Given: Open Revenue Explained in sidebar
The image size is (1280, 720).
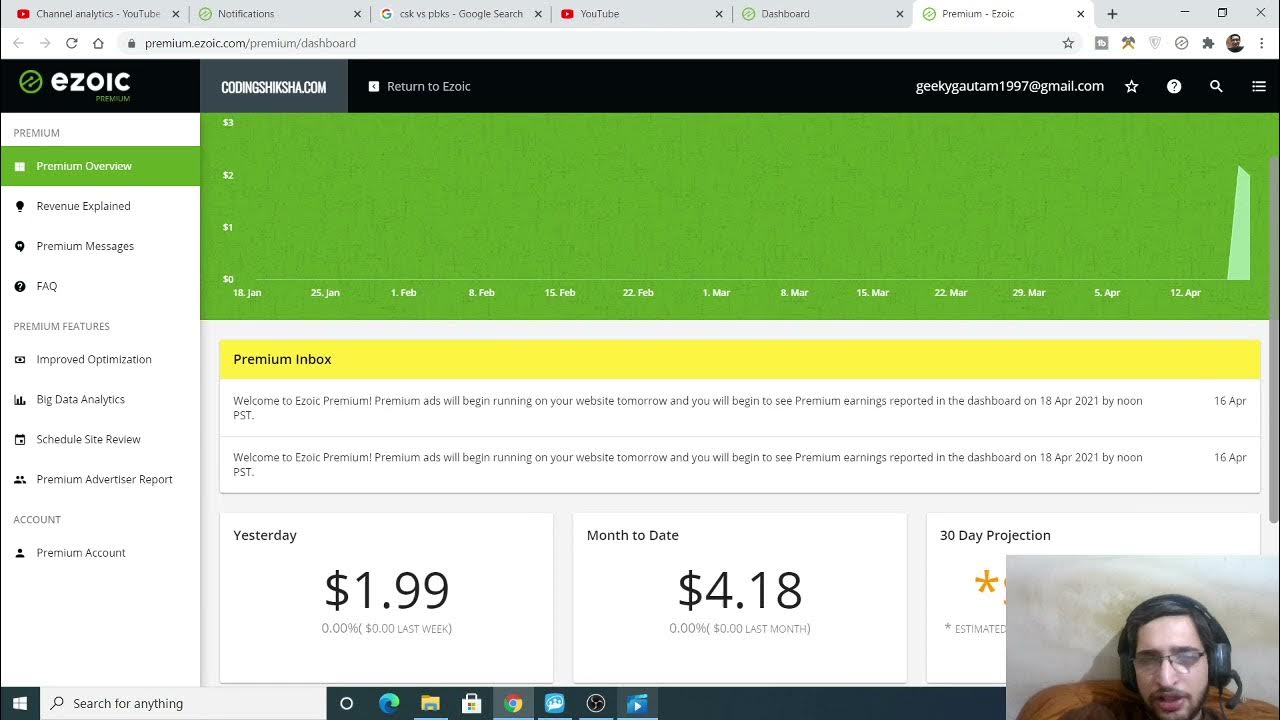Looking at the screenshot, I should 83,206.
